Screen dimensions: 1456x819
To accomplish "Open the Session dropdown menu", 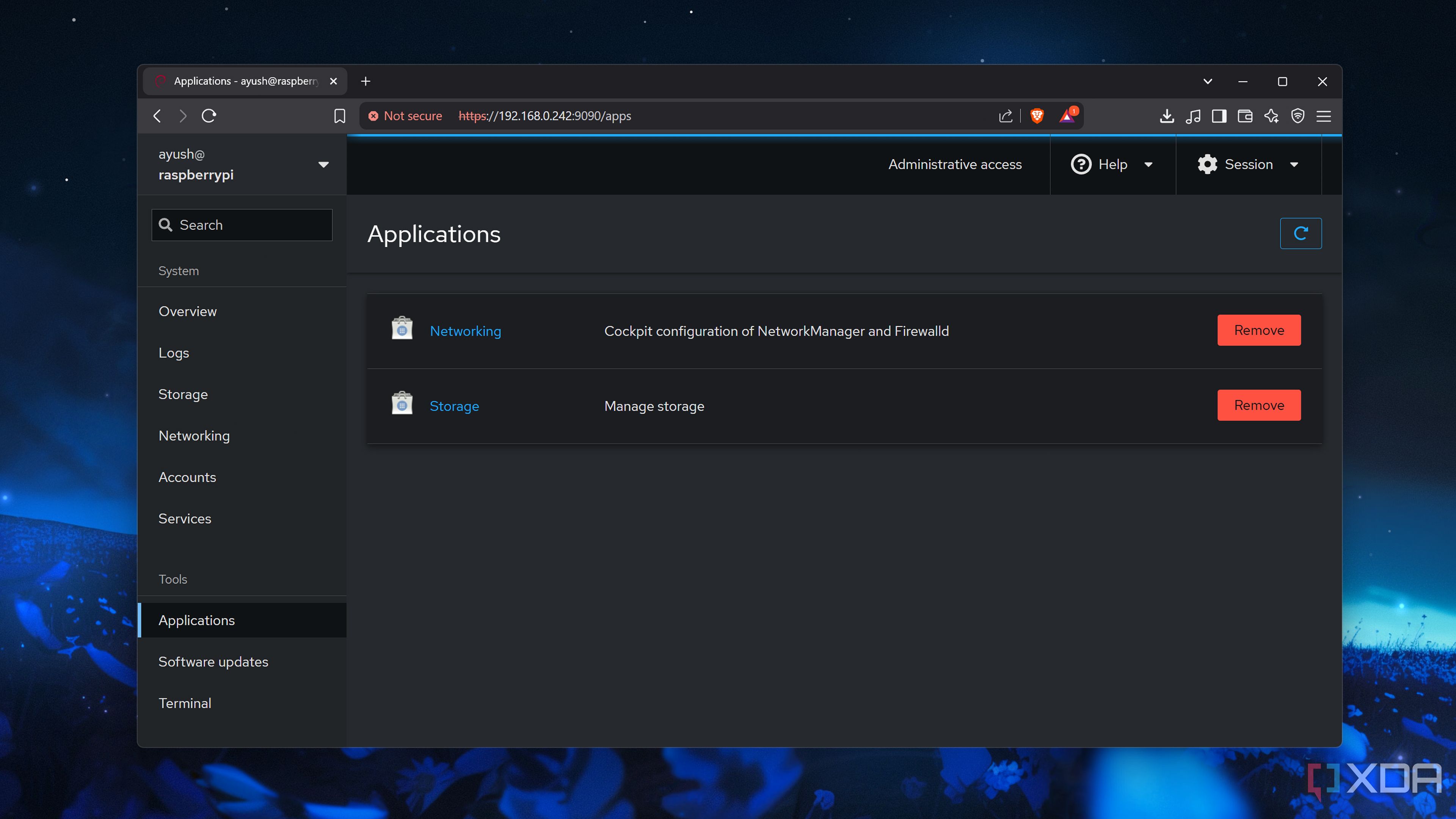I will tap(1248, 165).
